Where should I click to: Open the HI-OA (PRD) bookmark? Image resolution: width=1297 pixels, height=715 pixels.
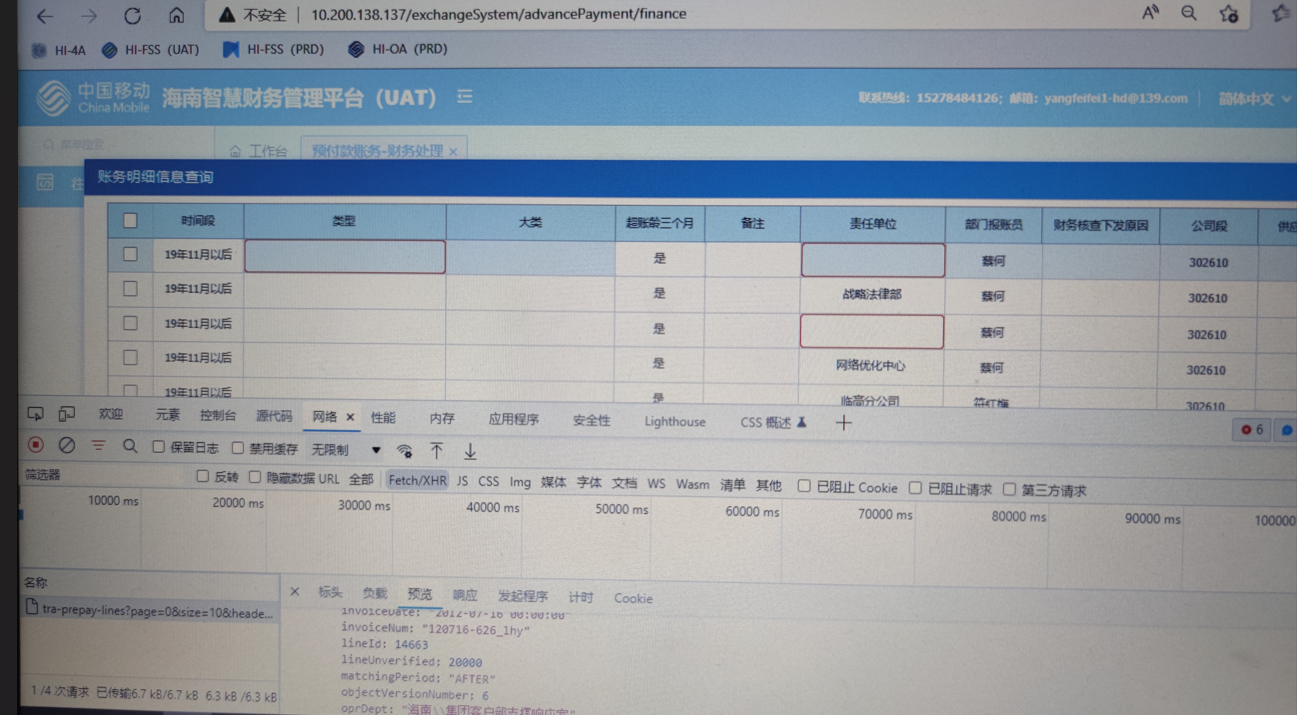click(398, 48)
